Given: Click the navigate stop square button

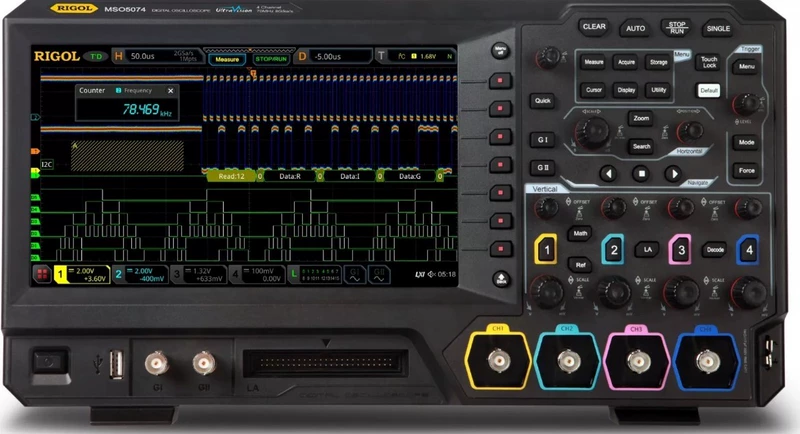Looking at the screenshot, I should point(641,173).
